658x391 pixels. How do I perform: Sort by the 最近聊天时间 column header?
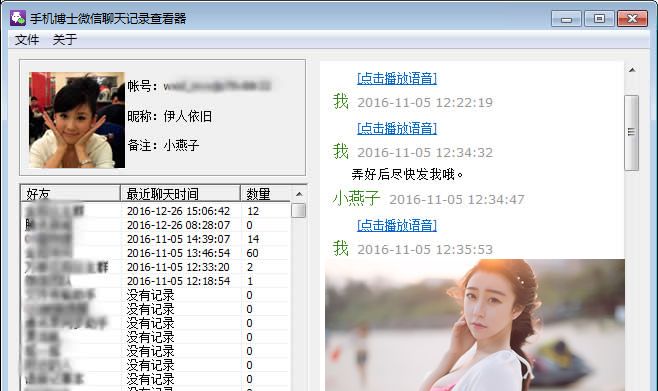pyautogui.click(x=180, y=193)
